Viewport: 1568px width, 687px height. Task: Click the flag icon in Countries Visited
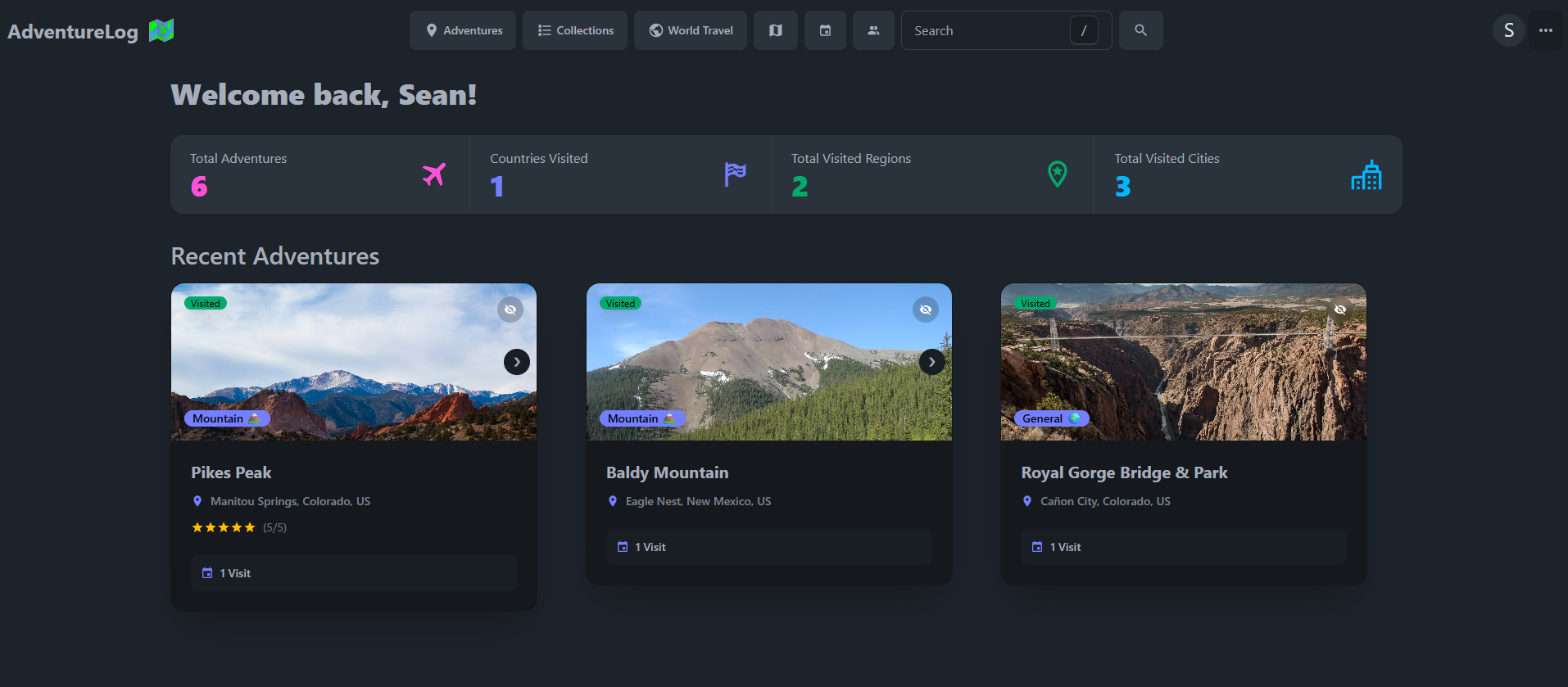pyautogui.click(x=735, y=174)
